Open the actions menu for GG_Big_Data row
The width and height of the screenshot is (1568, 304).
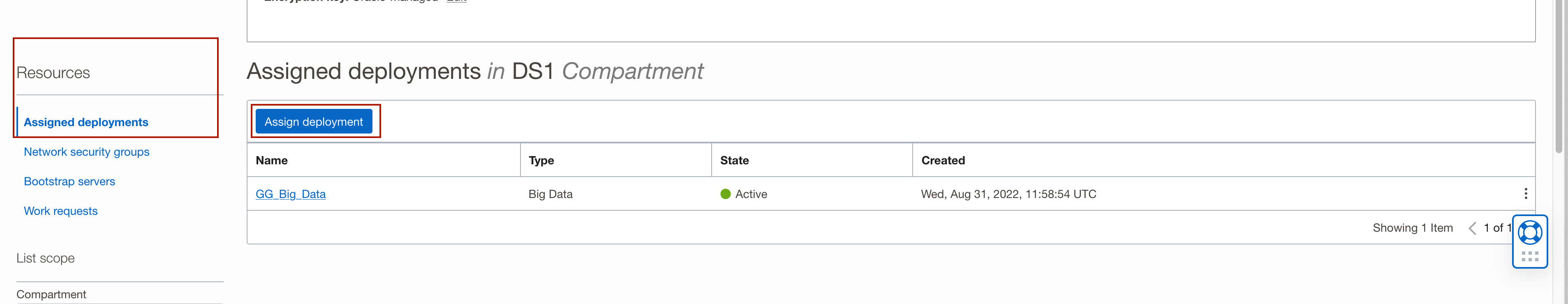tap(1525, 193)
